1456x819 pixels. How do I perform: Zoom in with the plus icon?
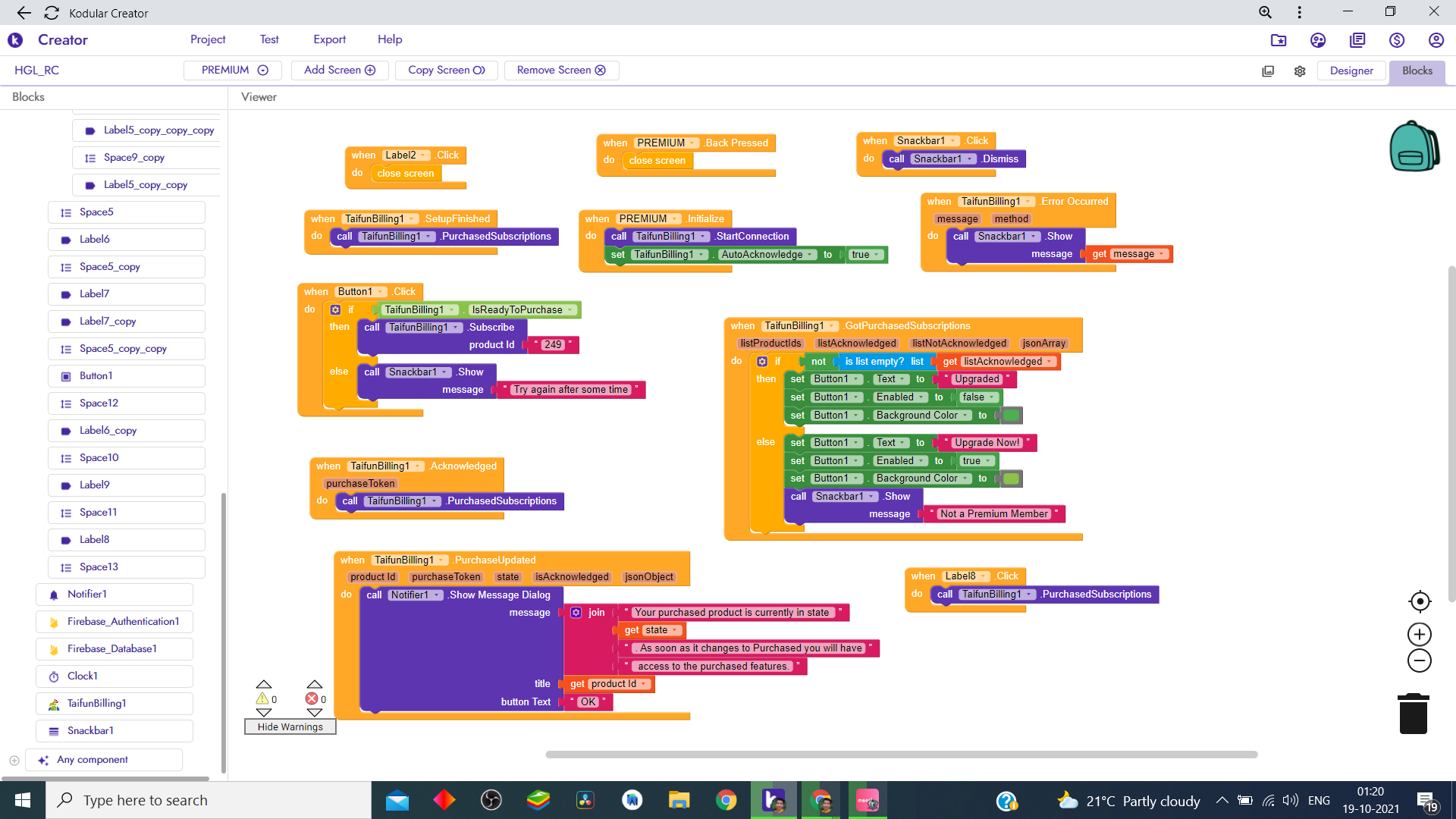click(x=1419, y=634)
